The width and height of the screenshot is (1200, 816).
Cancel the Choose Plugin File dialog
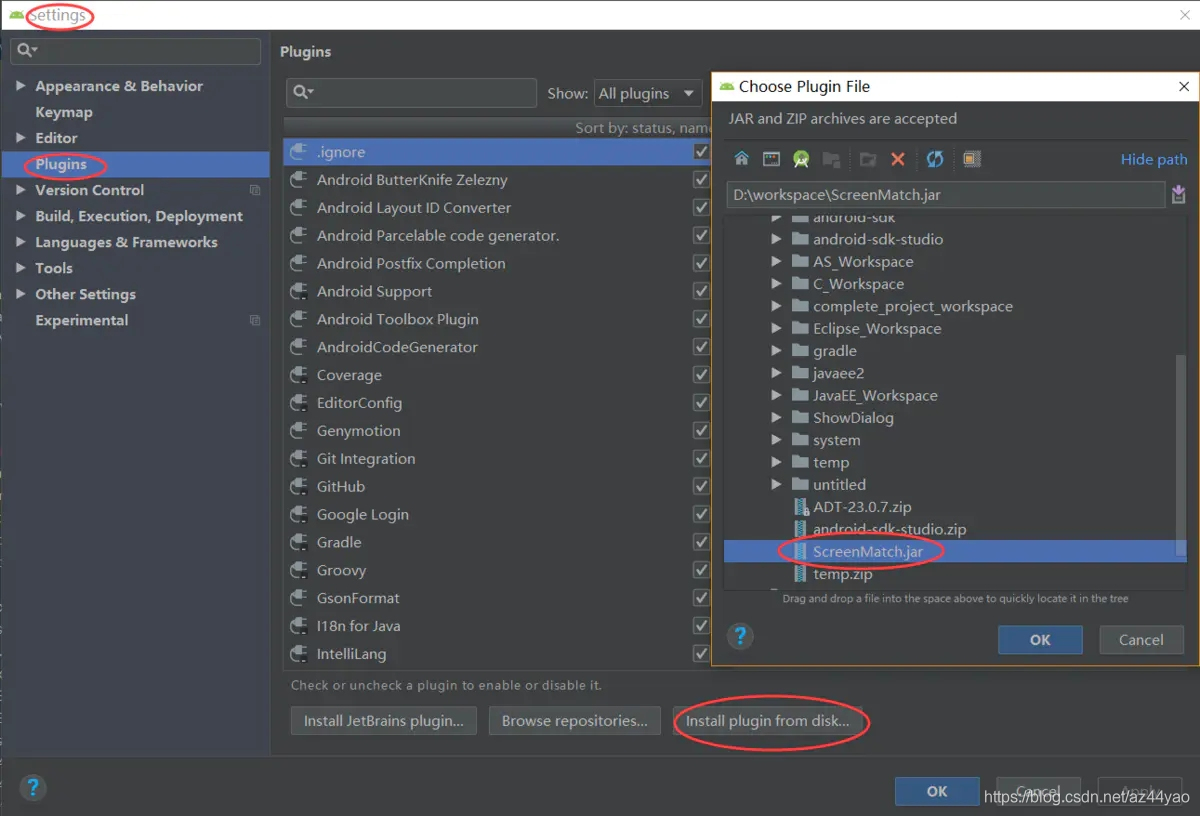[1141, 640]
